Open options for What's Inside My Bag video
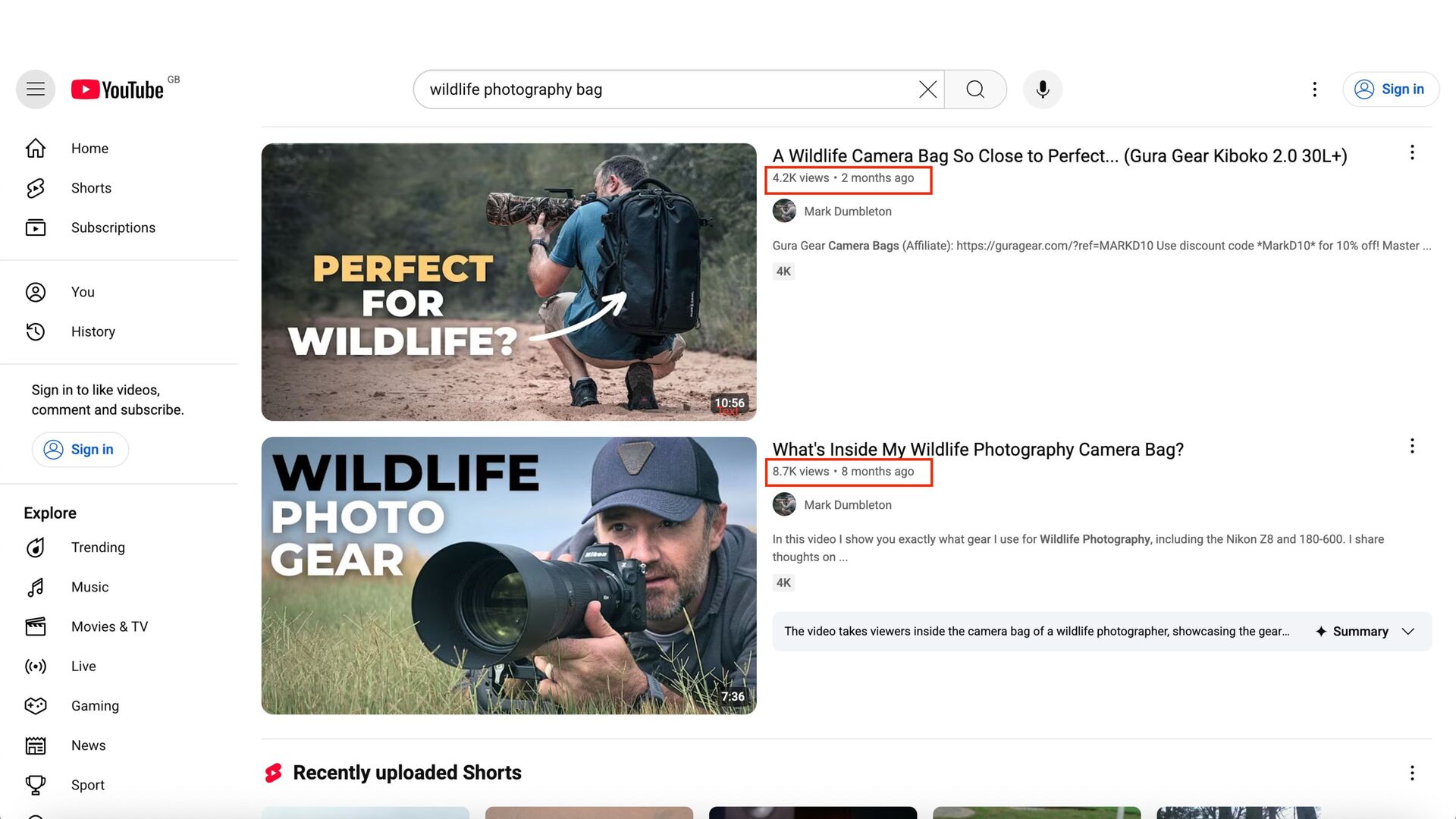 tap(1411, 446)
